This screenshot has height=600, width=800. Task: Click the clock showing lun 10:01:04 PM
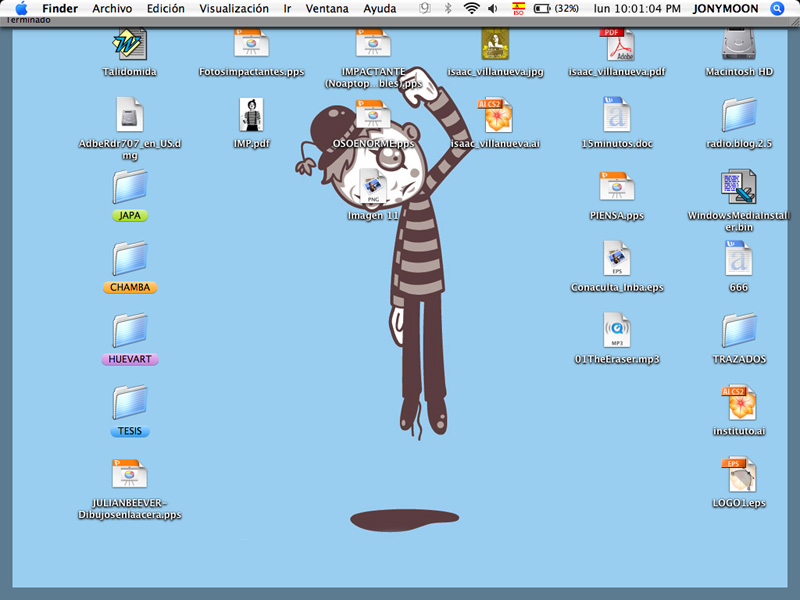[x=637, y=9]
